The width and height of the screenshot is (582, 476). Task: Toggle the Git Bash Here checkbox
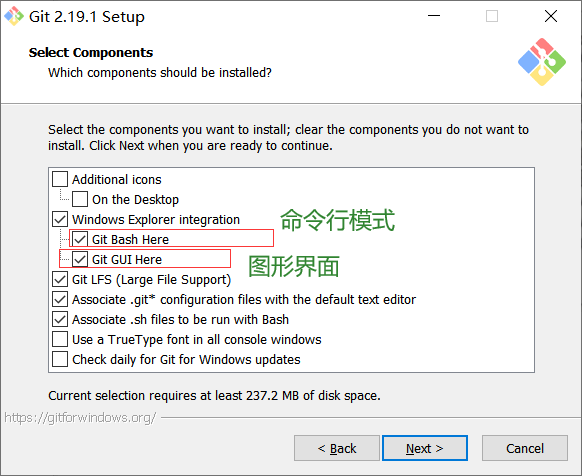coord(80,239)
